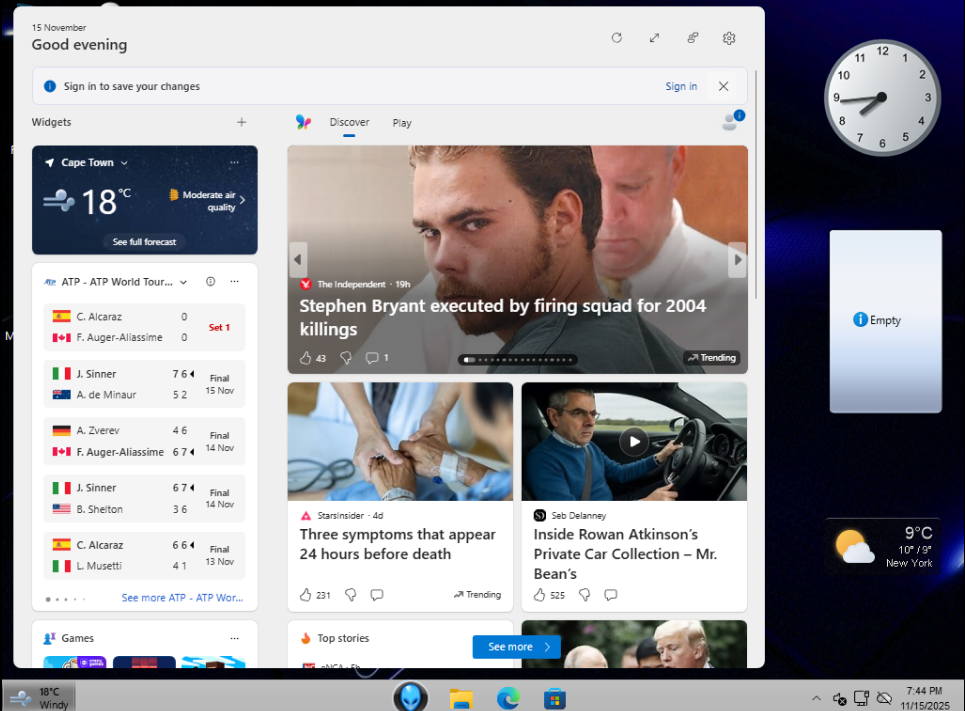Open Alcaraz vs Musetti match result
Image resolution: width=965 pixels, height=711 pixels.
[144, 555]
